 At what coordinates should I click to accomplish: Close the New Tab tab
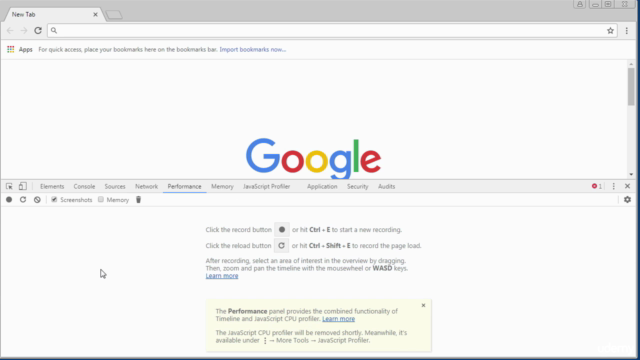click(95, 14)
